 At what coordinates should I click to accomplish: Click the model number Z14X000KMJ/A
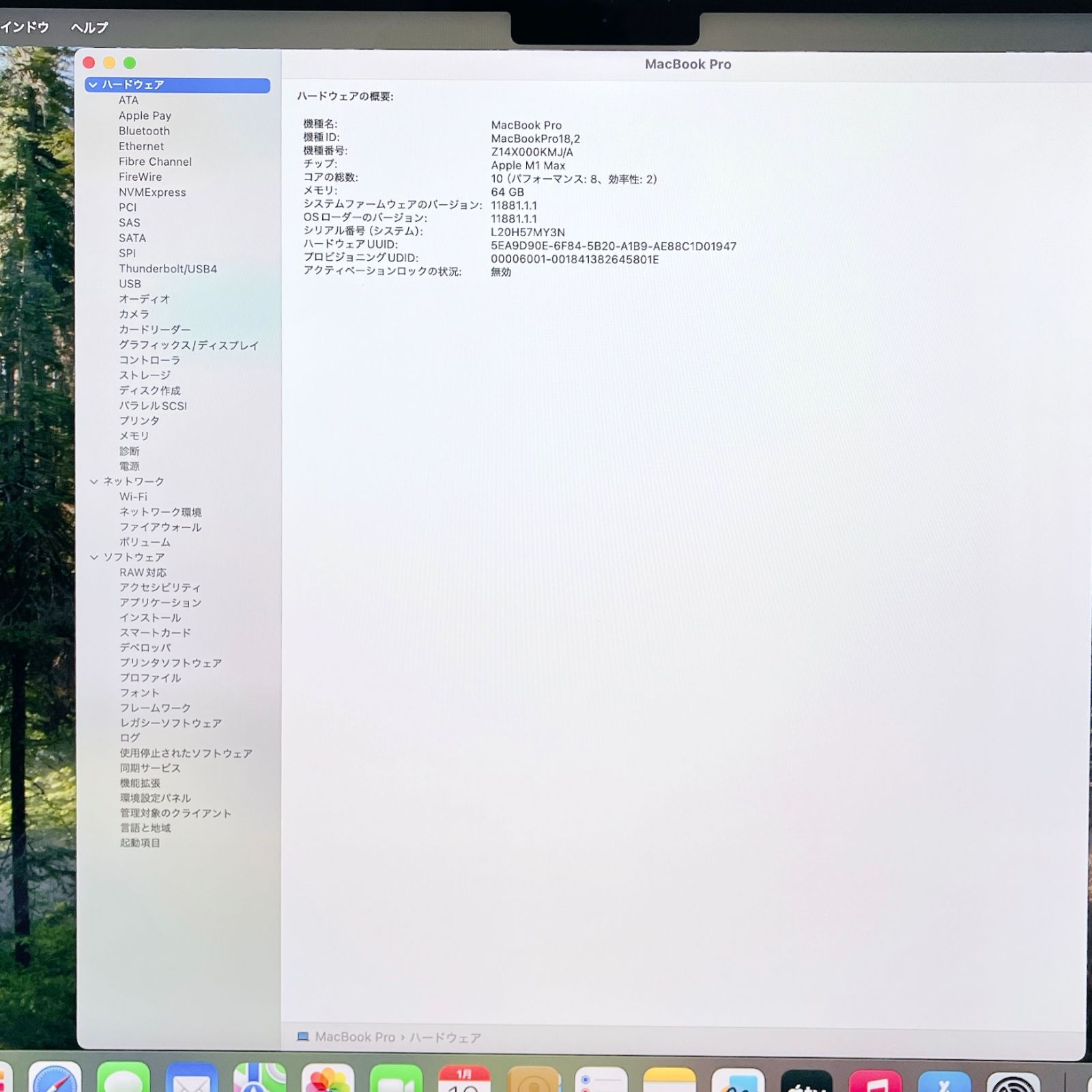(x=532, y=152)
